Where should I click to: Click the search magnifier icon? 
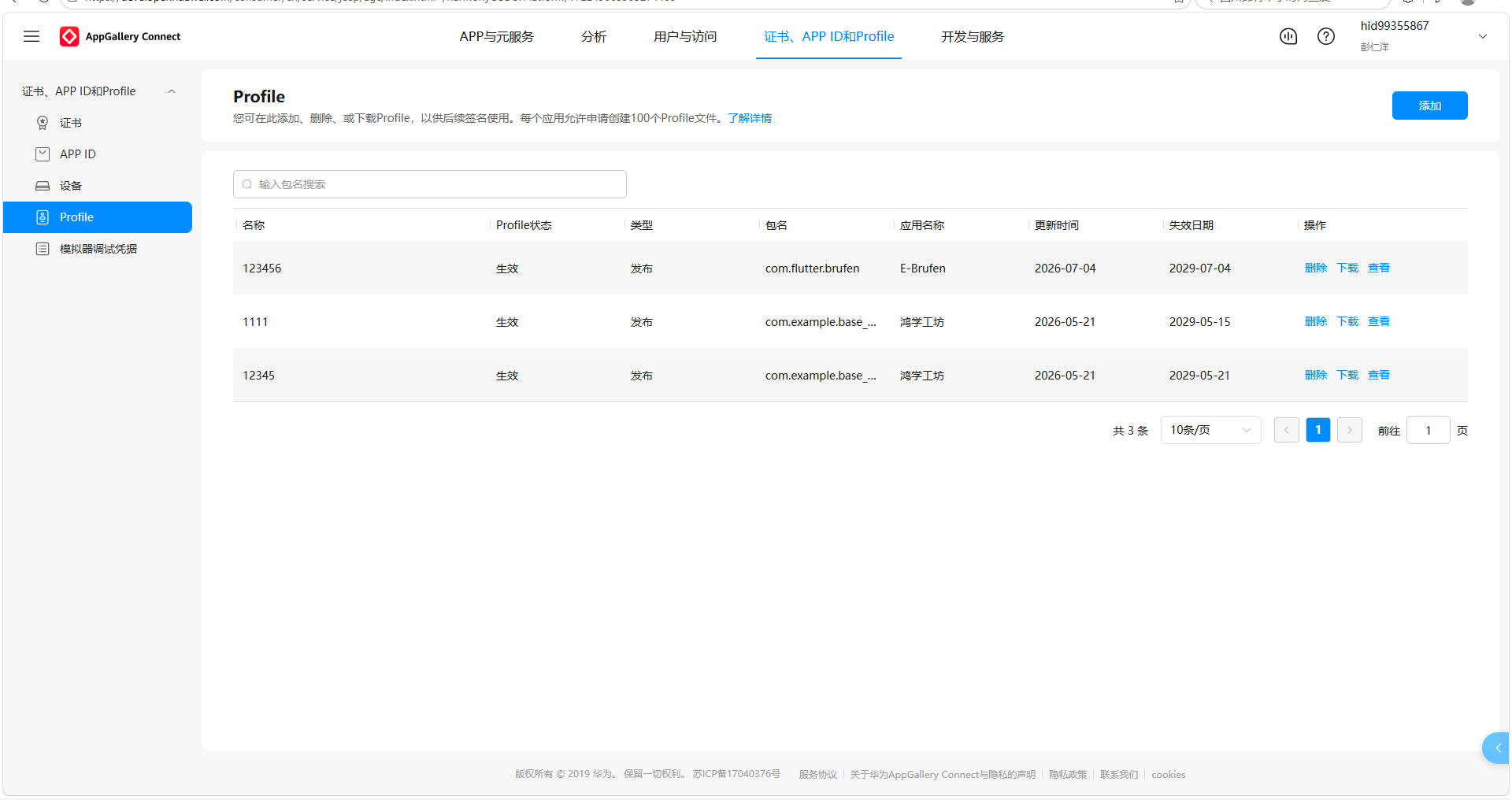pos(247,184)
